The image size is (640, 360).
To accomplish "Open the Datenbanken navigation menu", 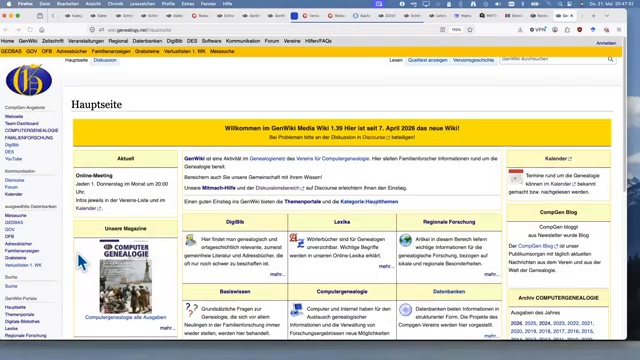I will (x=147, y=41).
